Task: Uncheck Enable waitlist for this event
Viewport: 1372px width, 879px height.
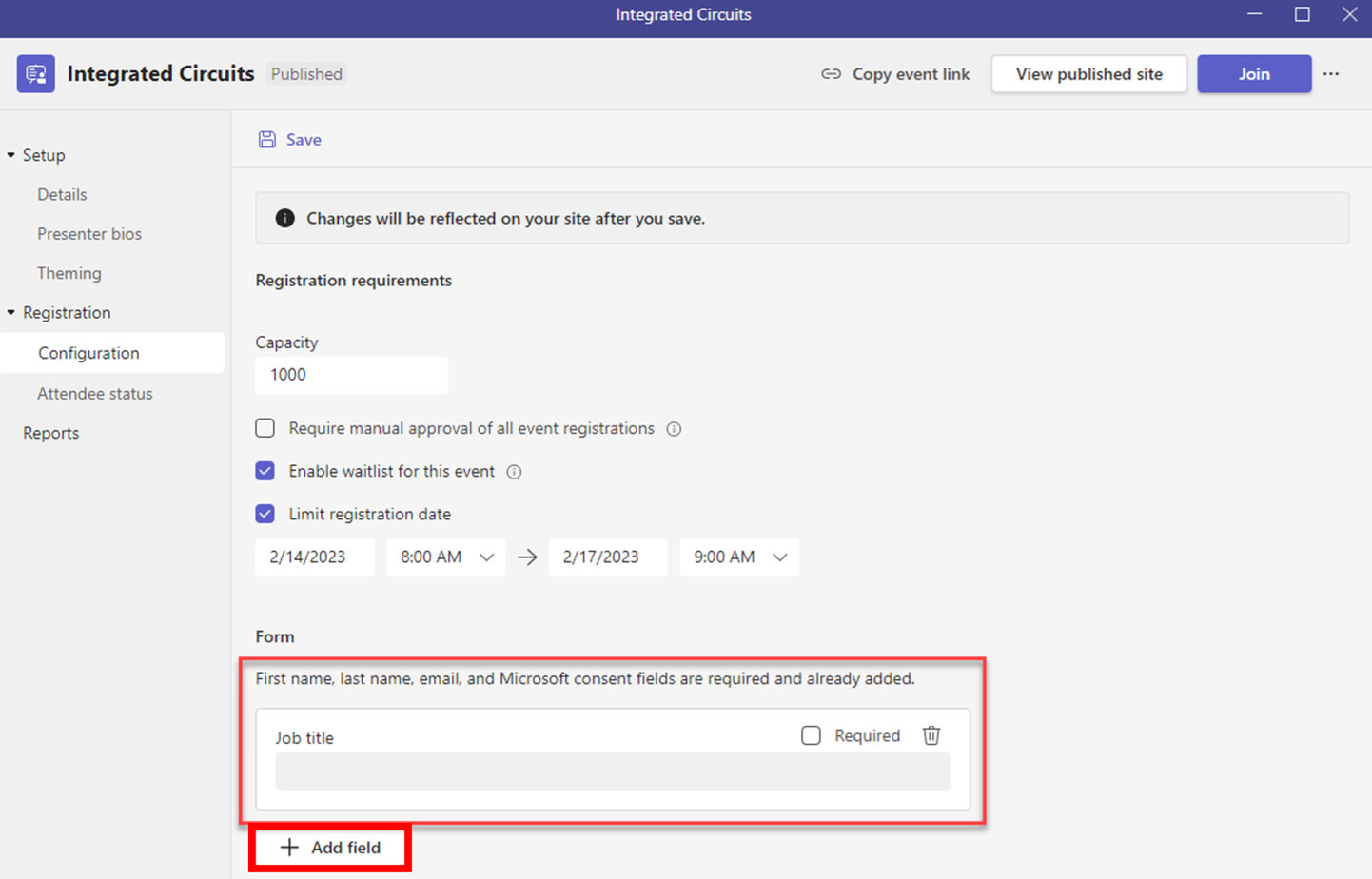Action: [265, 471]
